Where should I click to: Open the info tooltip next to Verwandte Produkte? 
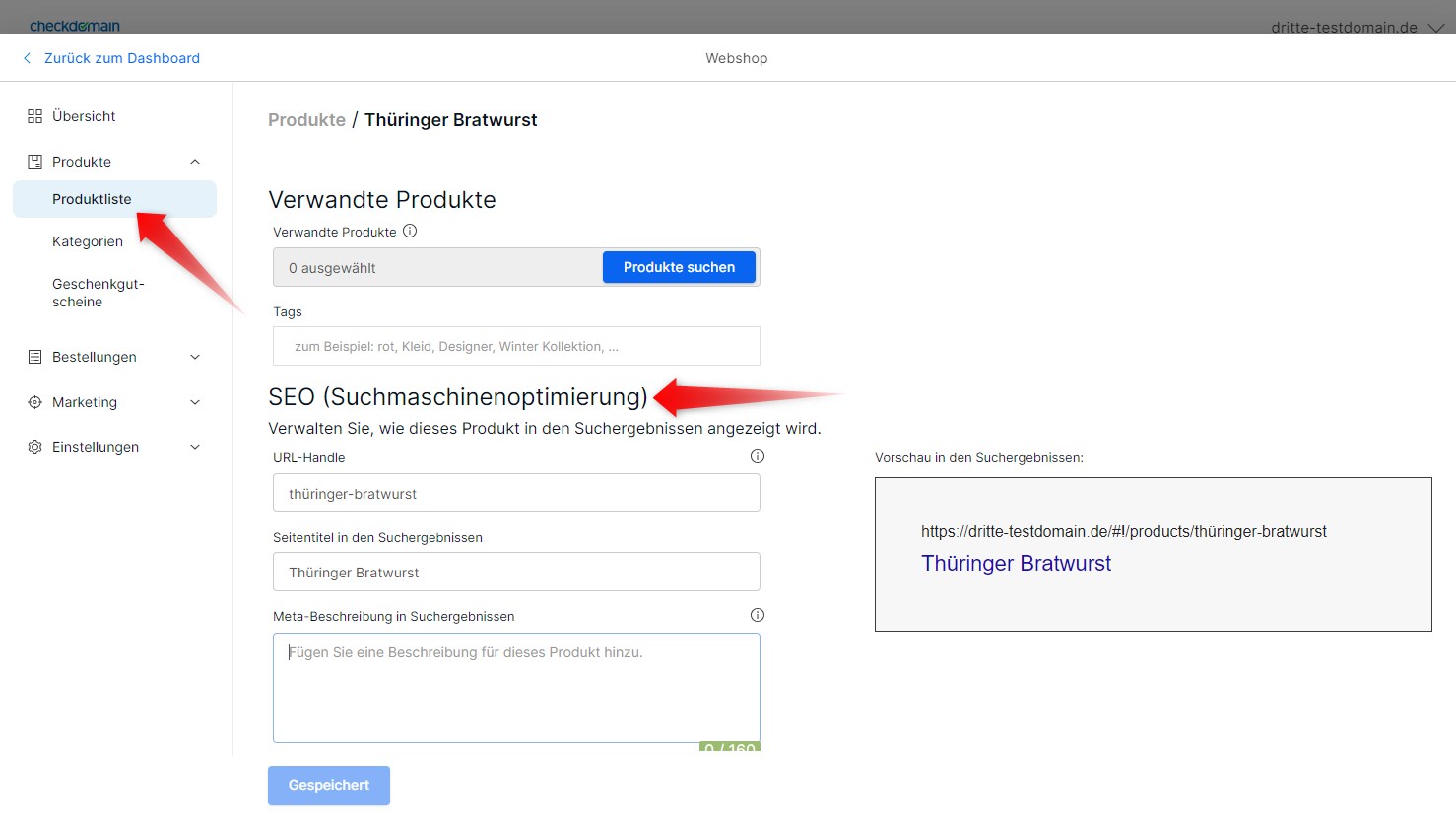pos(410,231)
